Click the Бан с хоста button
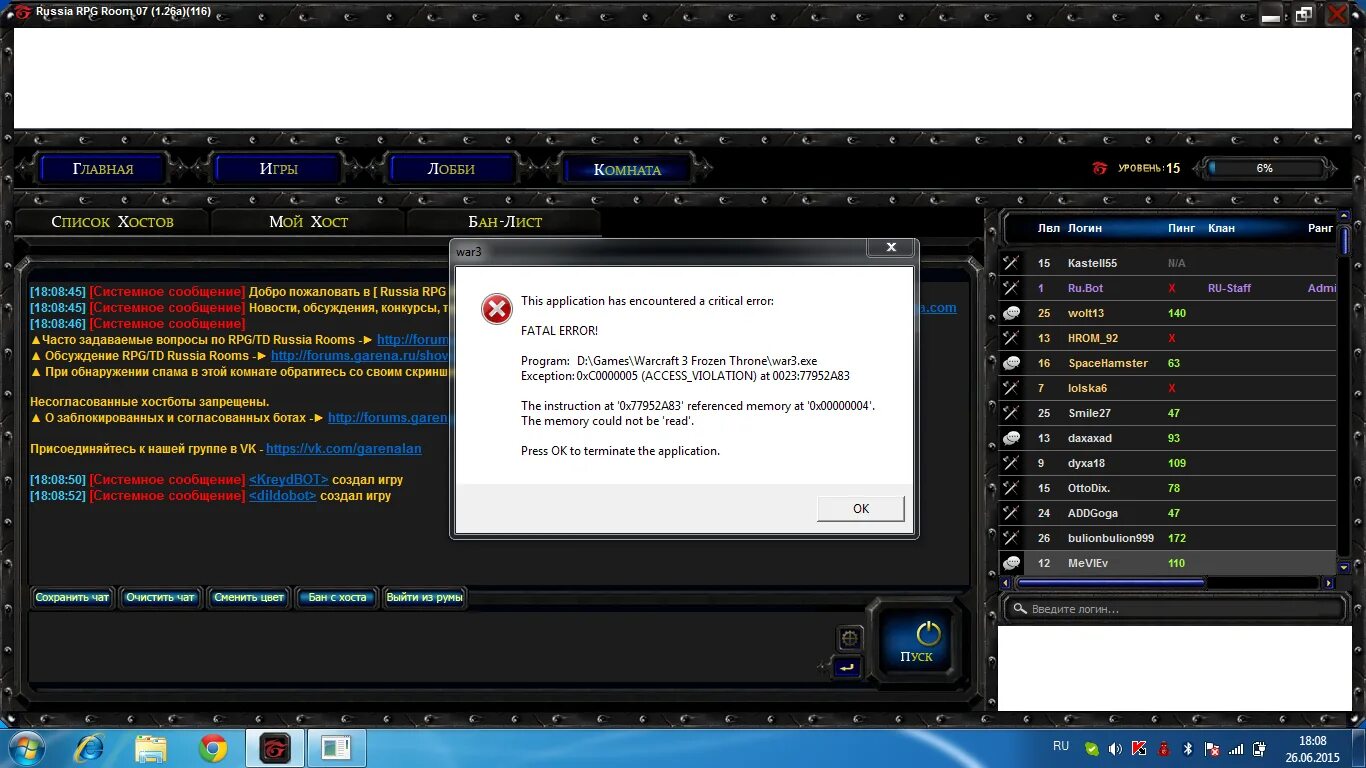The image size is (1366, 768). click(337, 598)
